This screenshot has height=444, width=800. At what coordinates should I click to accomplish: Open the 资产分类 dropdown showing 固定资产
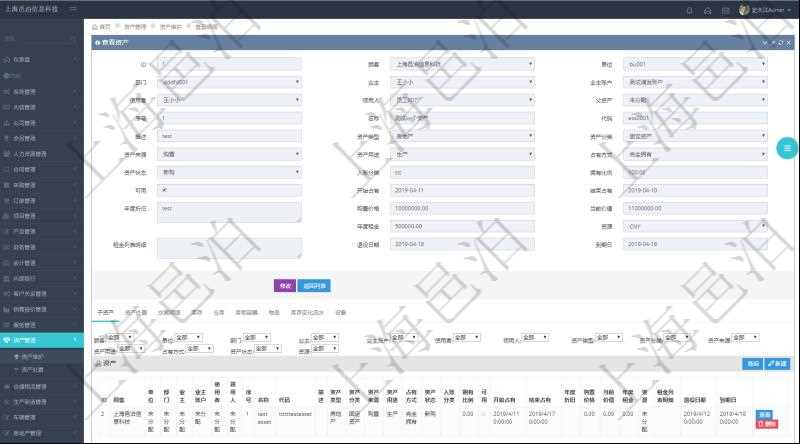click(689, 136)
